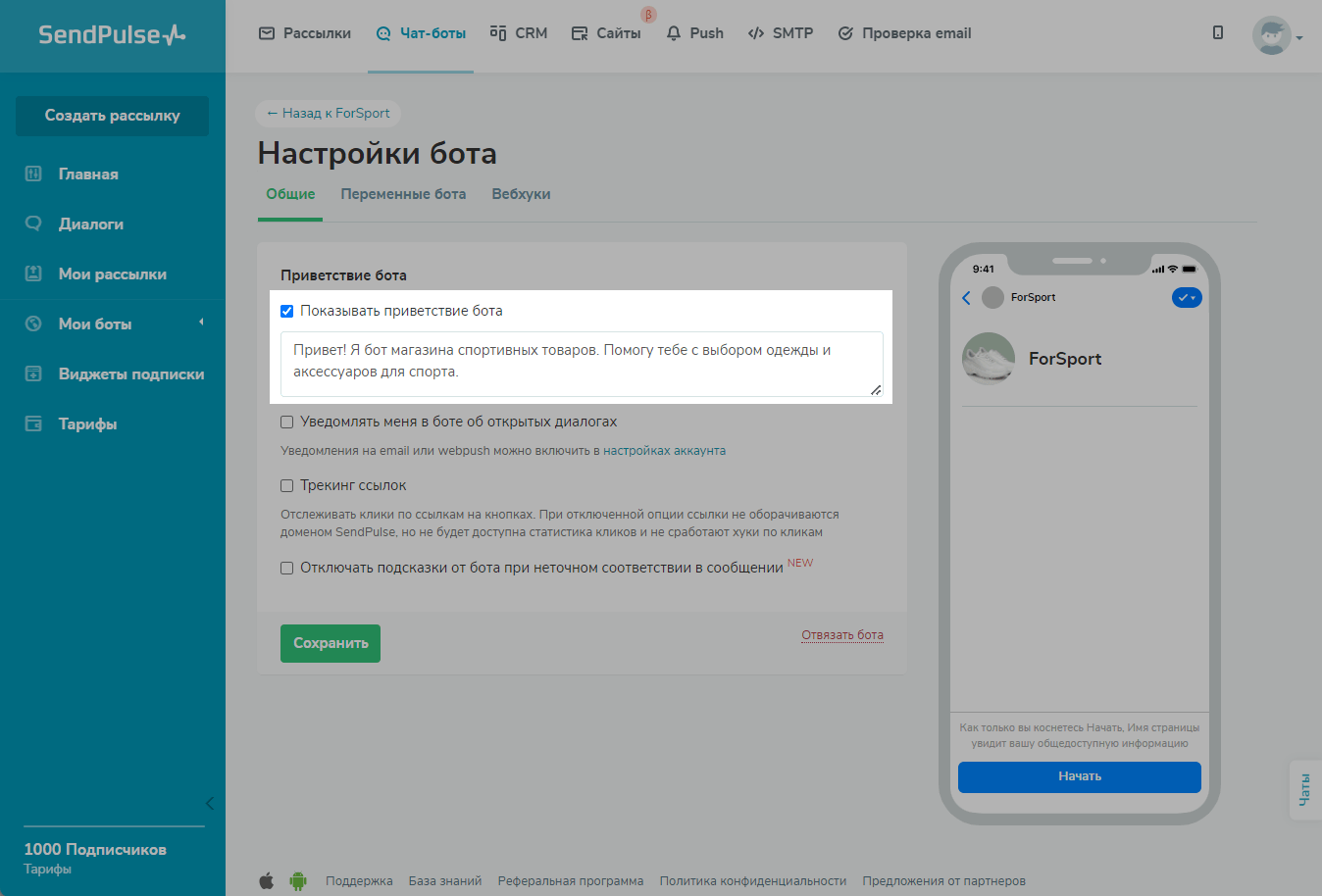Open Тарифы in sidebar menu

point(87,424)
